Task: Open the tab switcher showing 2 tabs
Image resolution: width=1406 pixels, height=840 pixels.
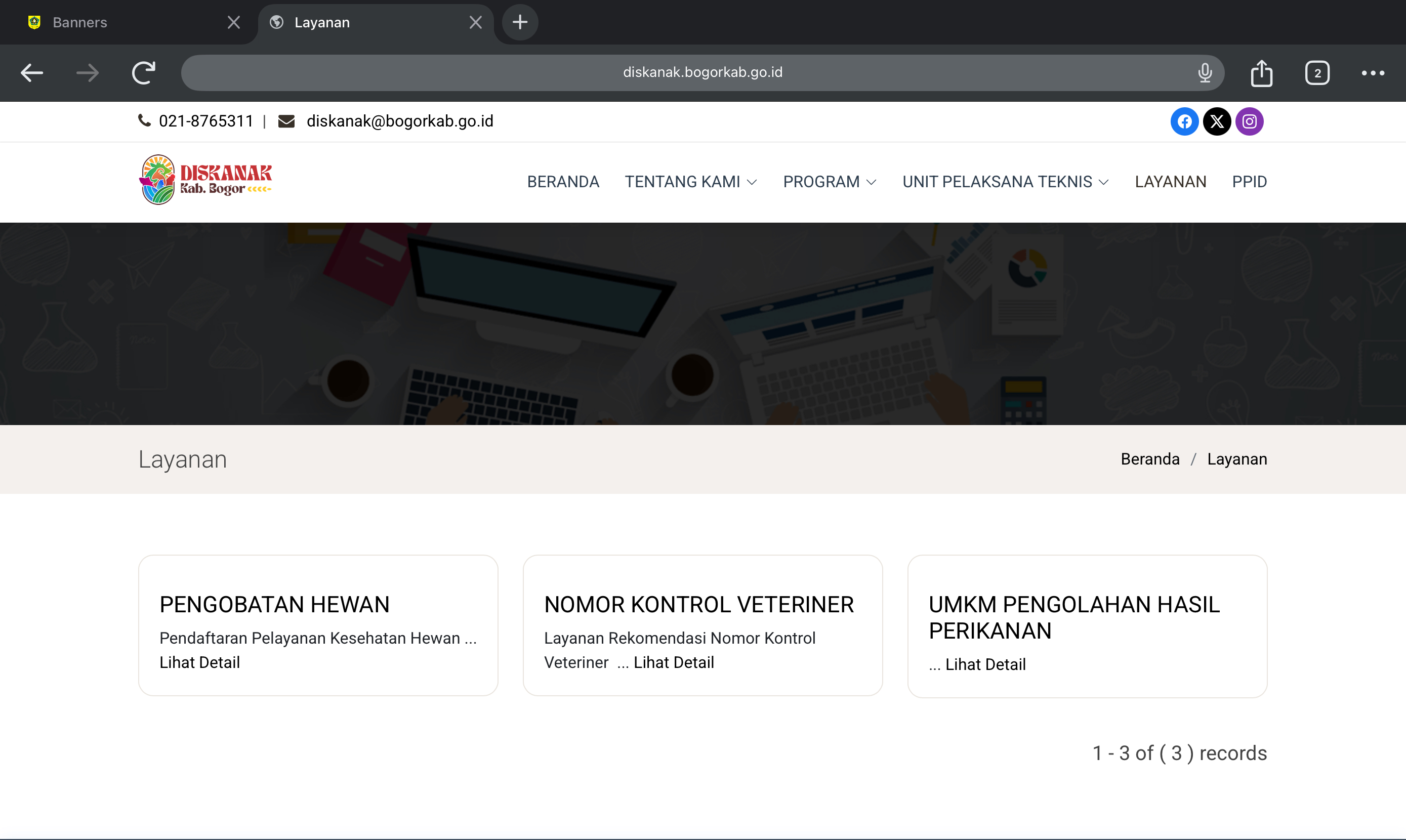Action: coord(1317,72)
